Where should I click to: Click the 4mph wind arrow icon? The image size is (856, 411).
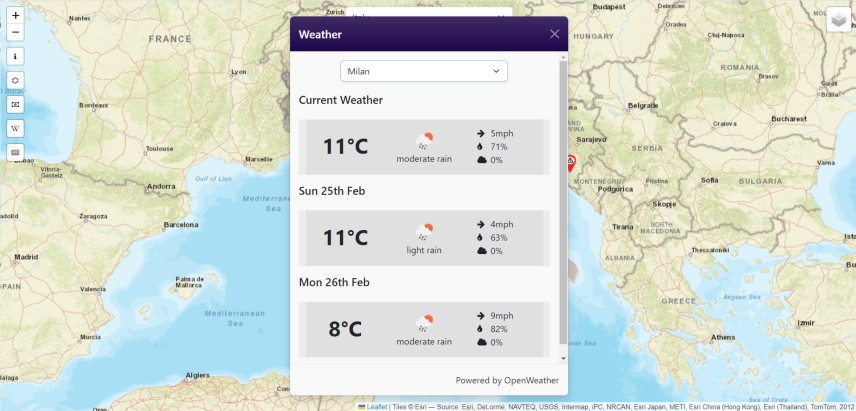(481, 224)
